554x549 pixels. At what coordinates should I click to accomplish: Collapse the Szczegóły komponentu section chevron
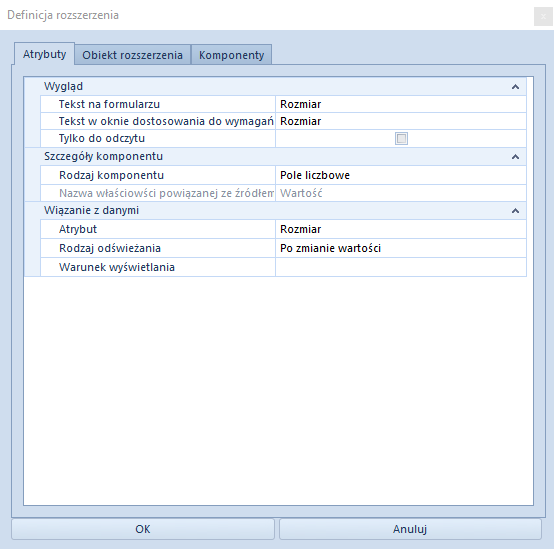tap(515, 157)
